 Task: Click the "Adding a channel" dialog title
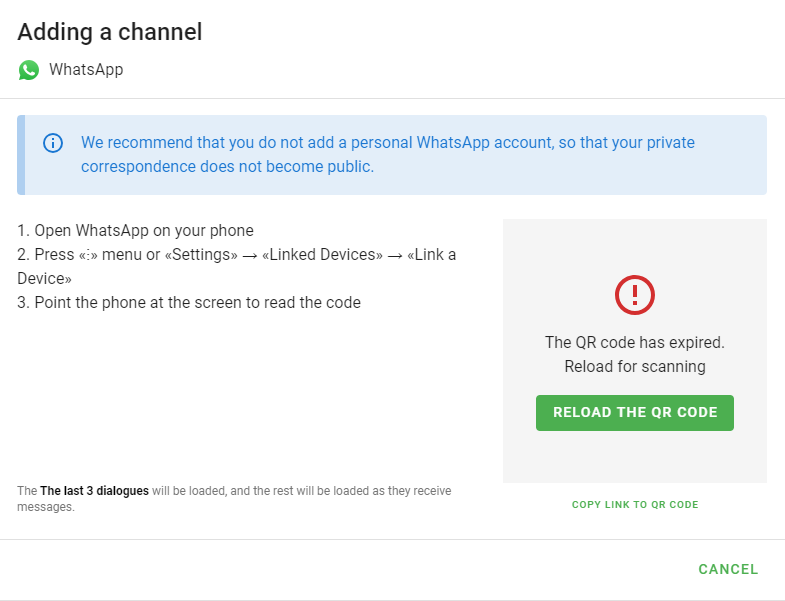click(x=110, y=32)
